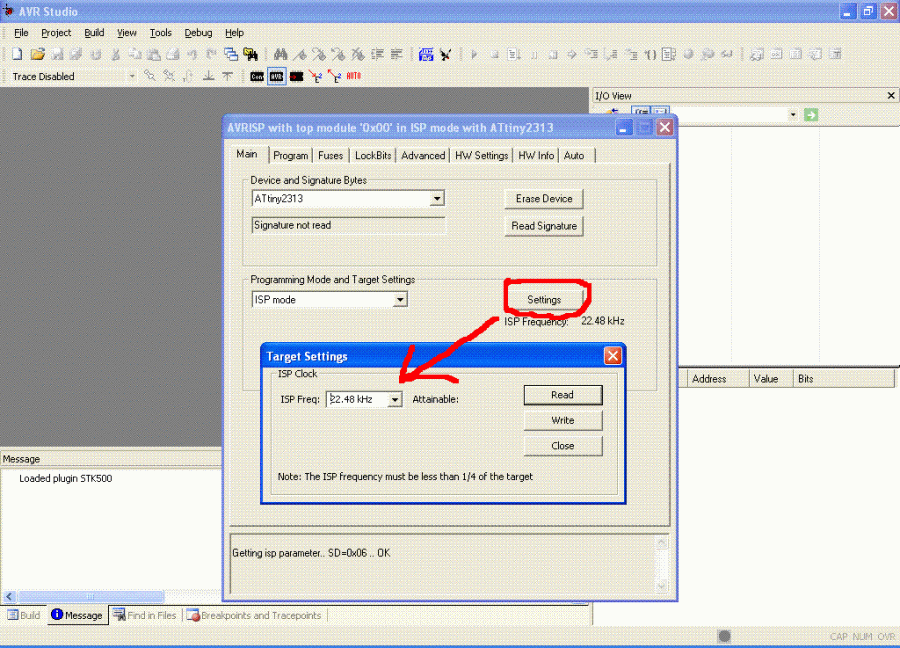Click the Message panel horizontal scrollbar thumb
The width and height of the screenshot is (900, 648).
(90, 596)
